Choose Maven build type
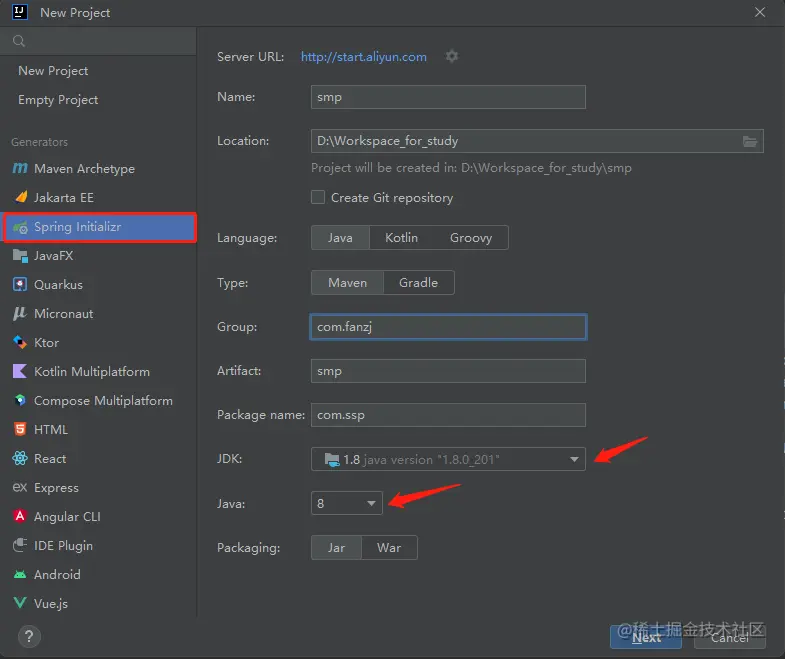 (347, 282)
